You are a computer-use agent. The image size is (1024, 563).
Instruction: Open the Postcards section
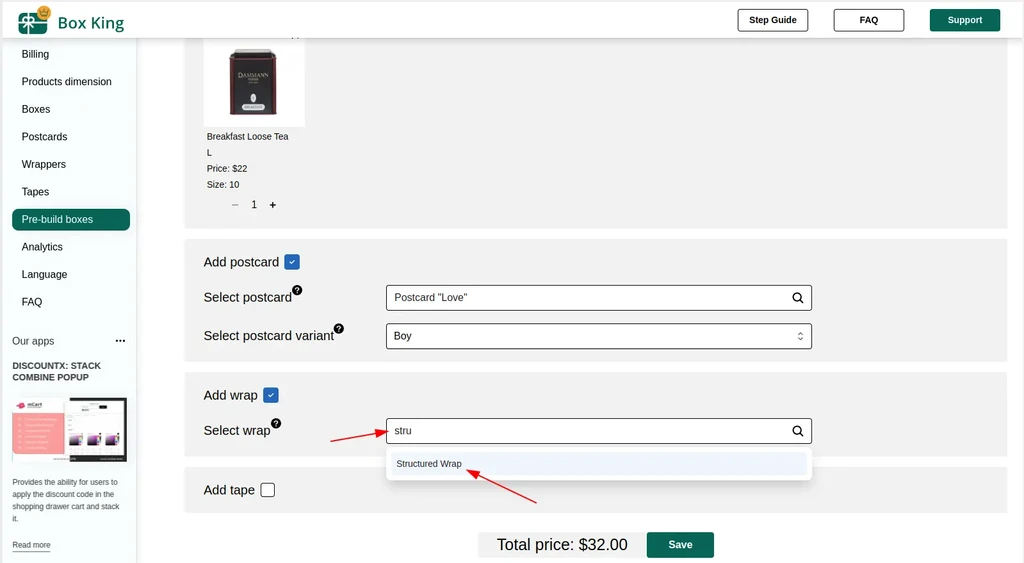point(44,137)
